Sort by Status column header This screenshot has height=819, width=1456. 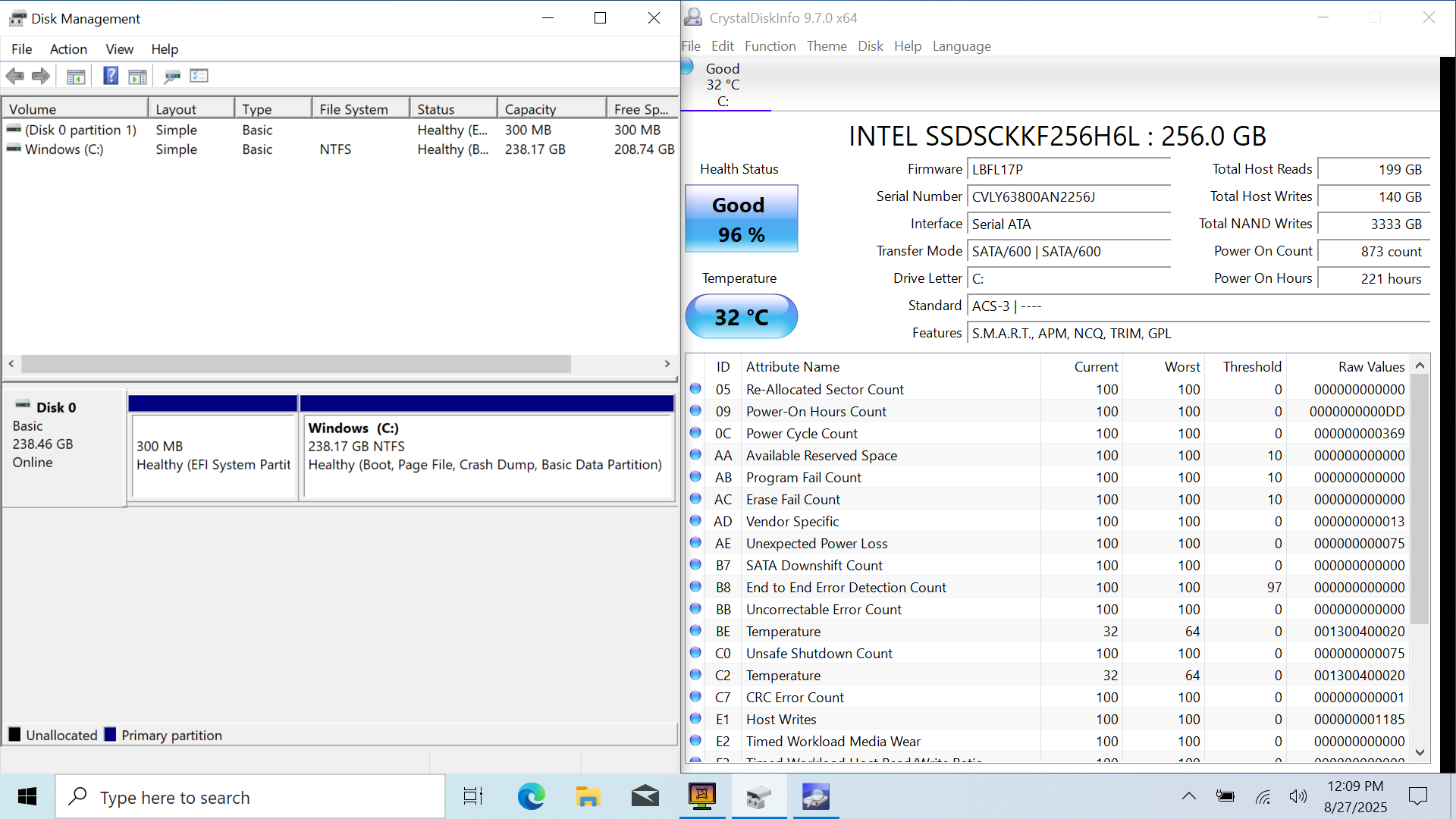pyautogui.click(x=453, y=108)
